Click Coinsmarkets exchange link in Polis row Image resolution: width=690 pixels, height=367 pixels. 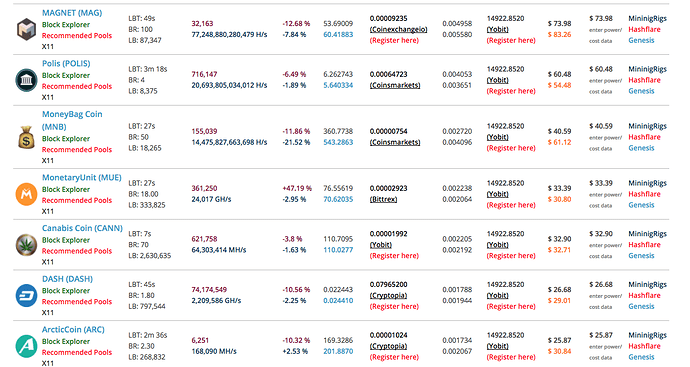pos(395,85)
